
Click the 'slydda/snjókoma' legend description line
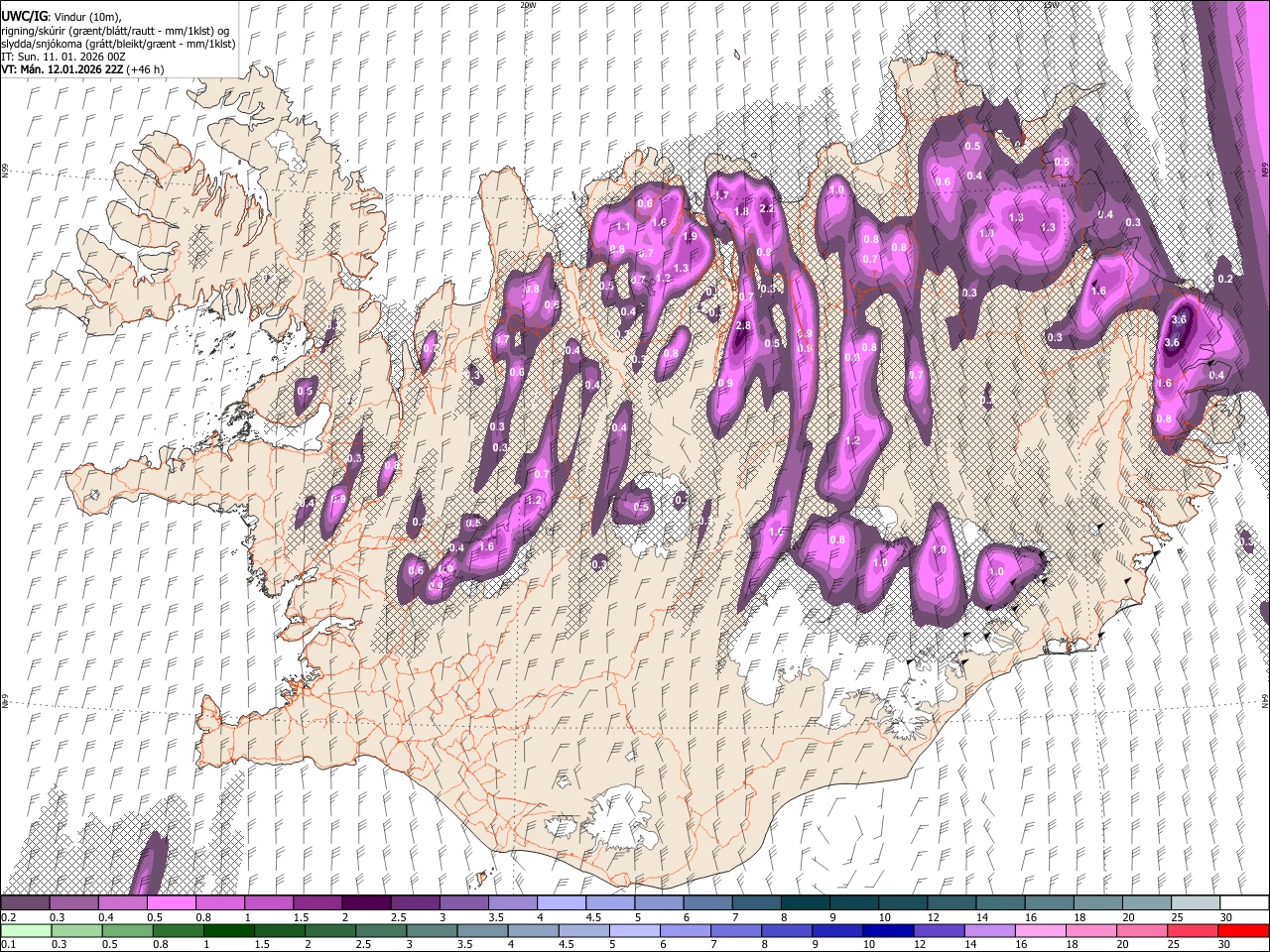118,44
